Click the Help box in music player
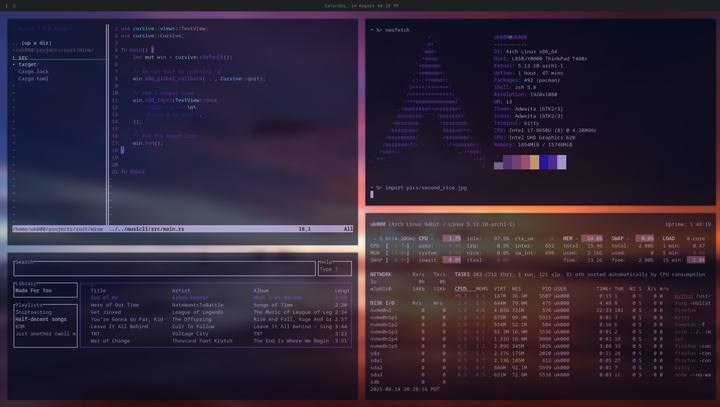 (x=335, y=268)
